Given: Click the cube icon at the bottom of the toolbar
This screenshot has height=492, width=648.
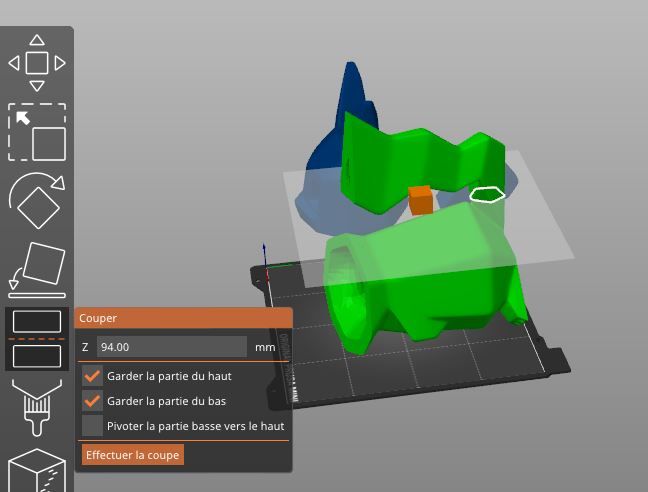Looking at the screenshot, I should (37, 470).
